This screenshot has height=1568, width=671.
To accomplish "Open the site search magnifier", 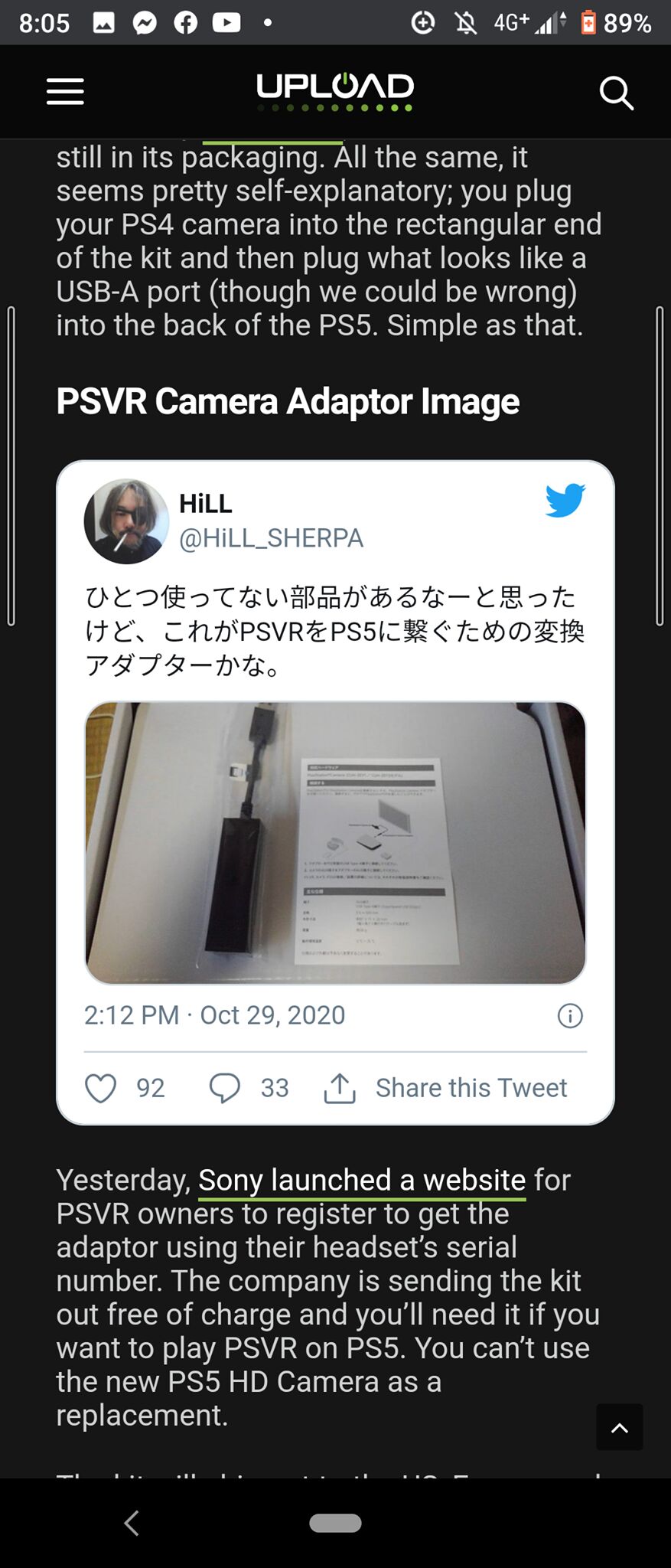I will point(616,93).
